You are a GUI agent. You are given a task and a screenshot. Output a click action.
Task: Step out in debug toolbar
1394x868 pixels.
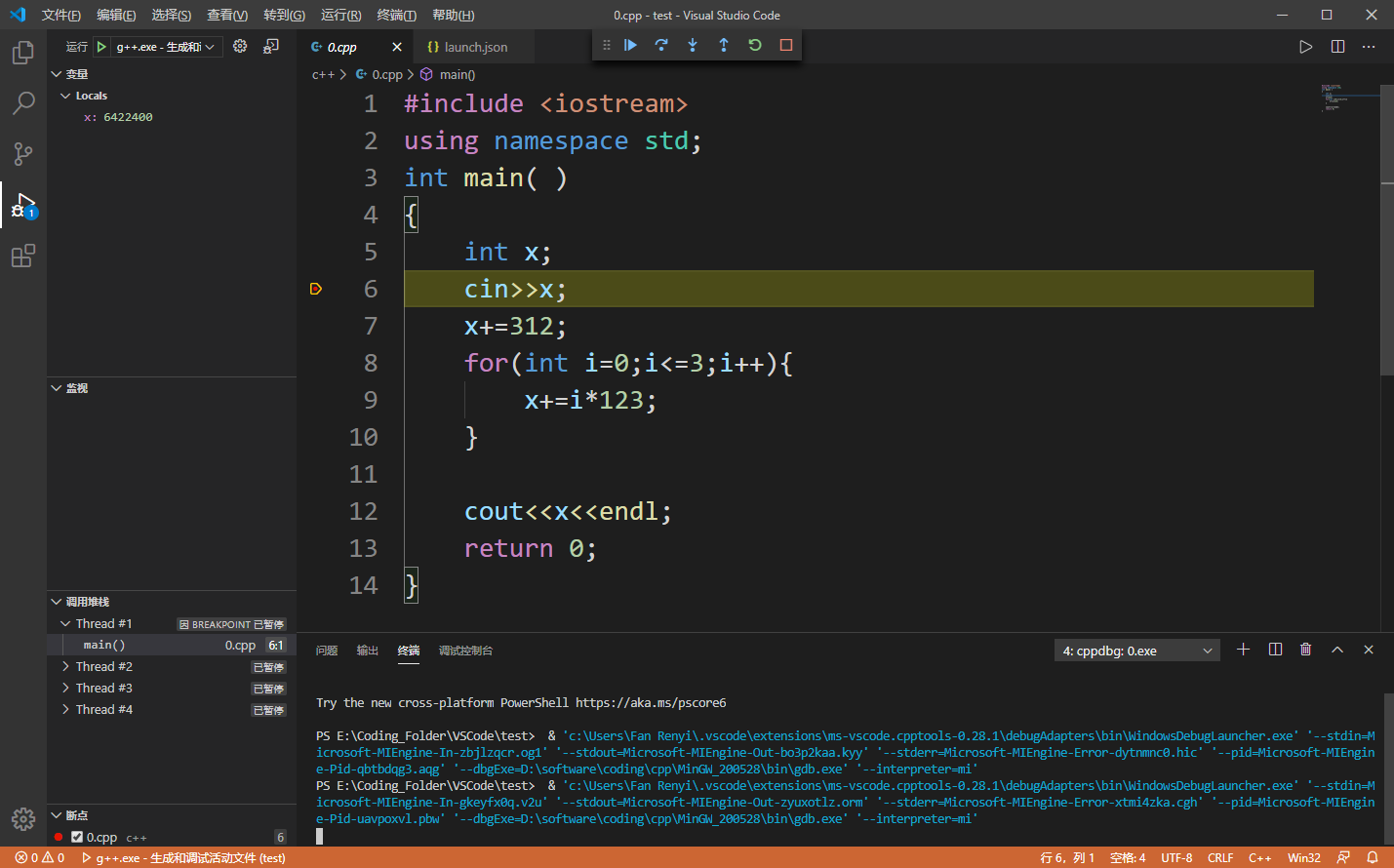pos(724,45)
